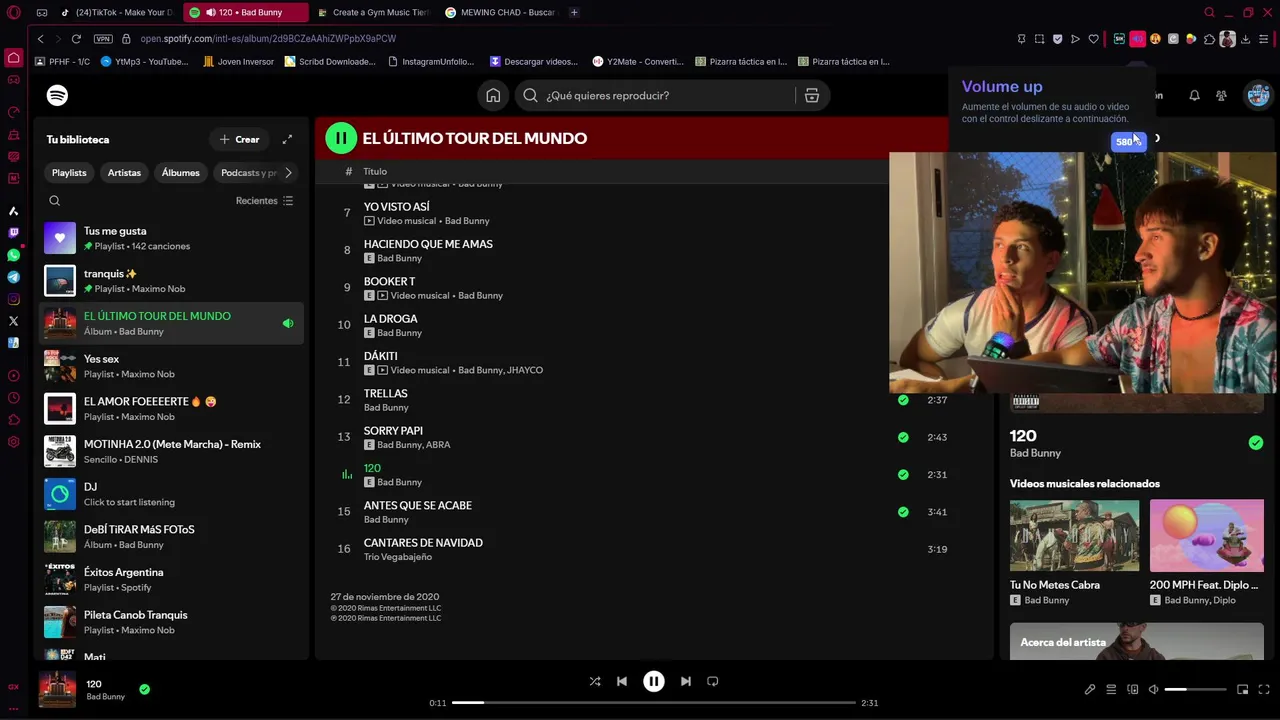
Task: Open DJ item in library
Action: point(172,494)
